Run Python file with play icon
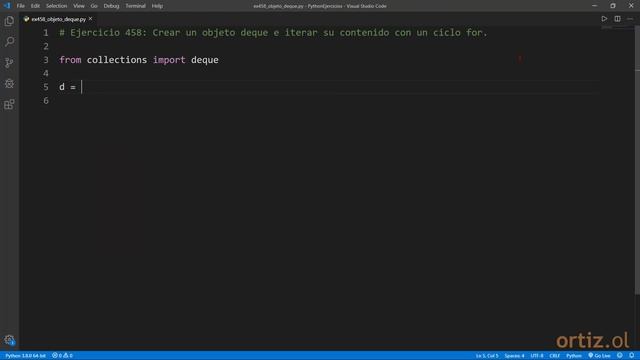Image resolution: width=640 pixels, height=360 pixels. (604, 19)
